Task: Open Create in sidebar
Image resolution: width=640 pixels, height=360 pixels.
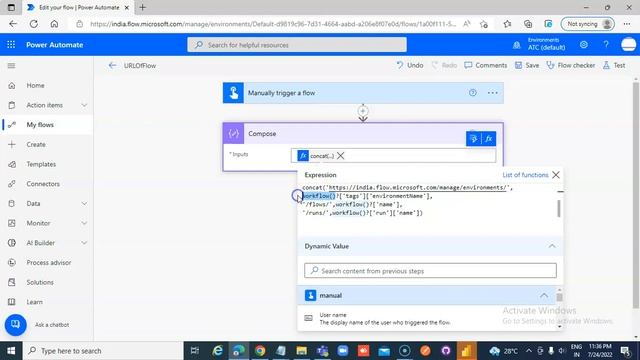Action: click(36, 144)
